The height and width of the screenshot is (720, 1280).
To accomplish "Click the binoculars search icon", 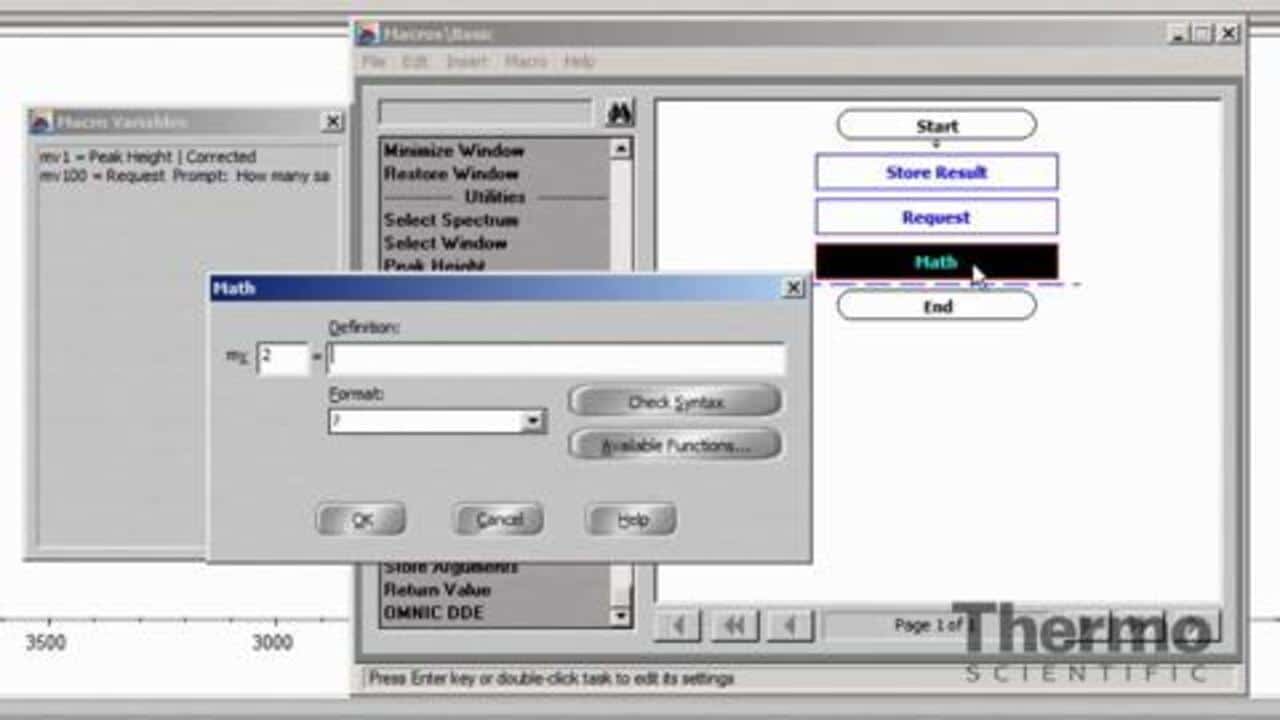I will click(620, 113).
